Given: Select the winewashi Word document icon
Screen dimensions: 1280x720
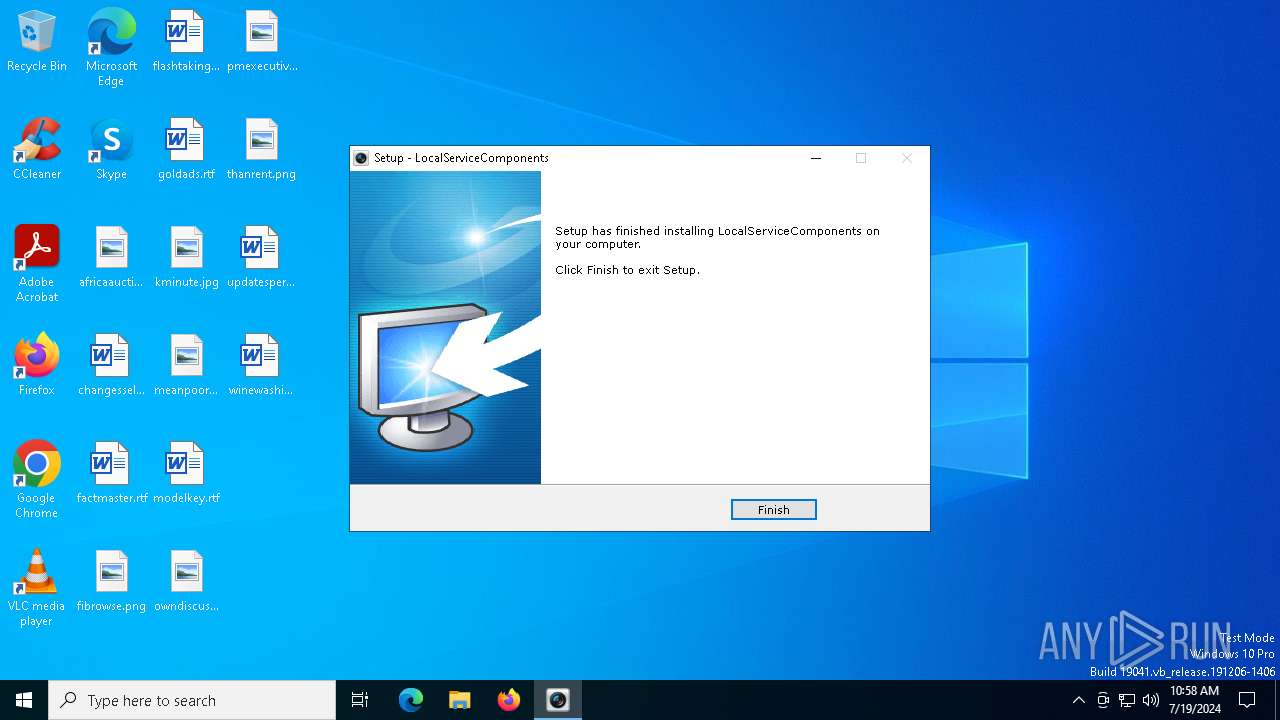Looking at the screenshot, I should (261, 366).
